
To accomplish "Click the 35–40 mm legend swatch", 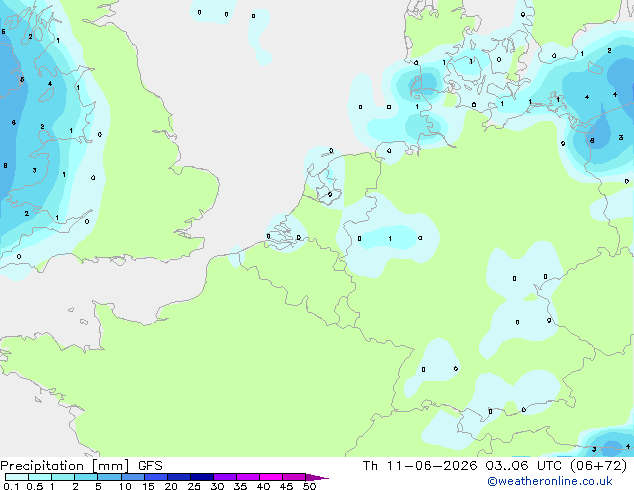I will click(x=247, y=477).
